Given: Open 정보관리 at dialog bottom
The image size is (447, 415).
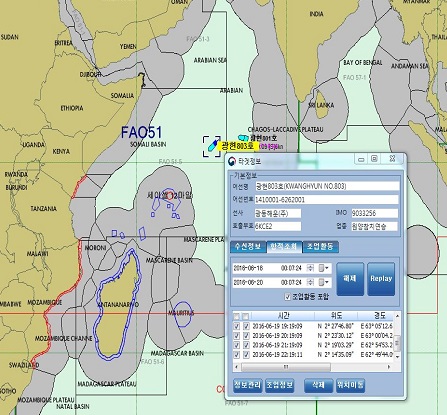Looking at the screenshot, I should [x=247, y=385].
